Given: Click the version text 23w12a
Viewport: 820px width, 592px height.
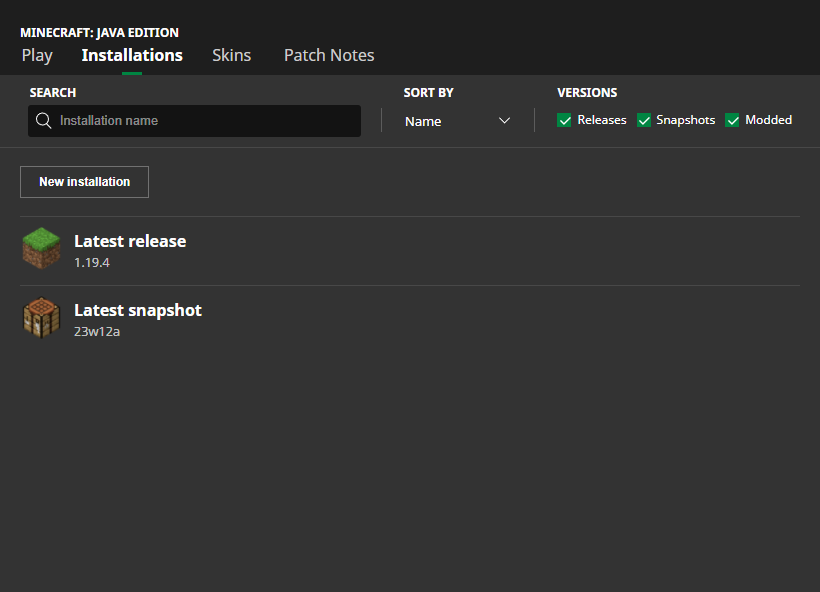Looking at the screenshot, I should [97, 332].
